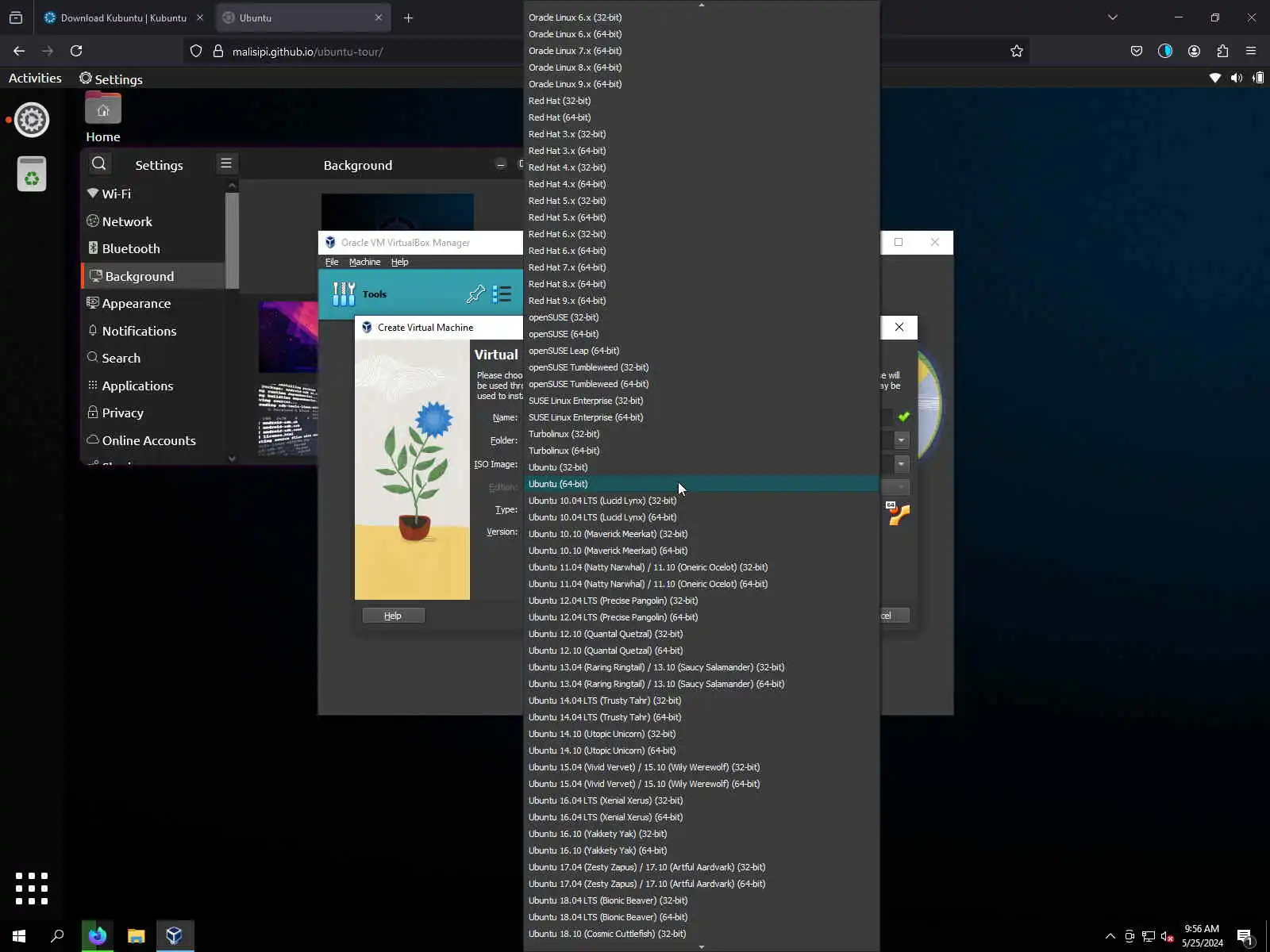This screenshot has height=952, width=1270.
Task: Select Network in Settings sidebar
Action: [x=154, y=221]
